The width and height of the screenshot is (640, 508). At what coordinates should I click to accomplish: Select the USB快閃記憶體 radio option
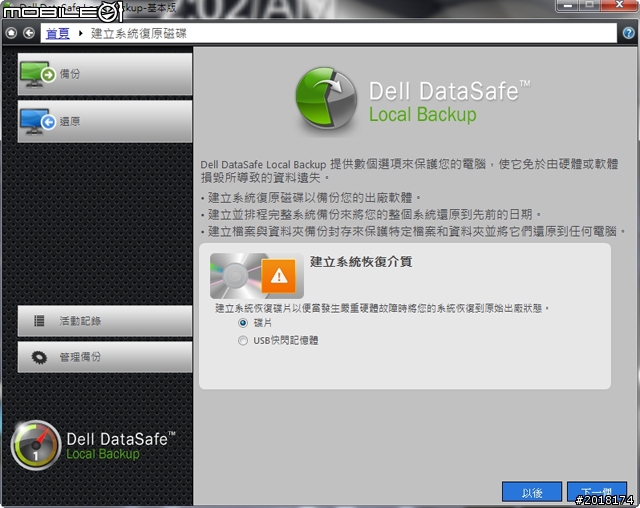pos(243,340)
